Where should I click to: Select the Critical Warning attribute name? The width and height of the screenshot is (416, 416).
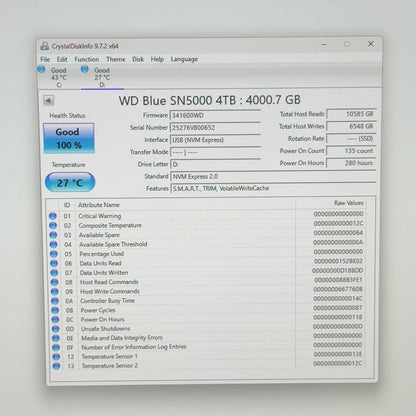tap(100, 216)
